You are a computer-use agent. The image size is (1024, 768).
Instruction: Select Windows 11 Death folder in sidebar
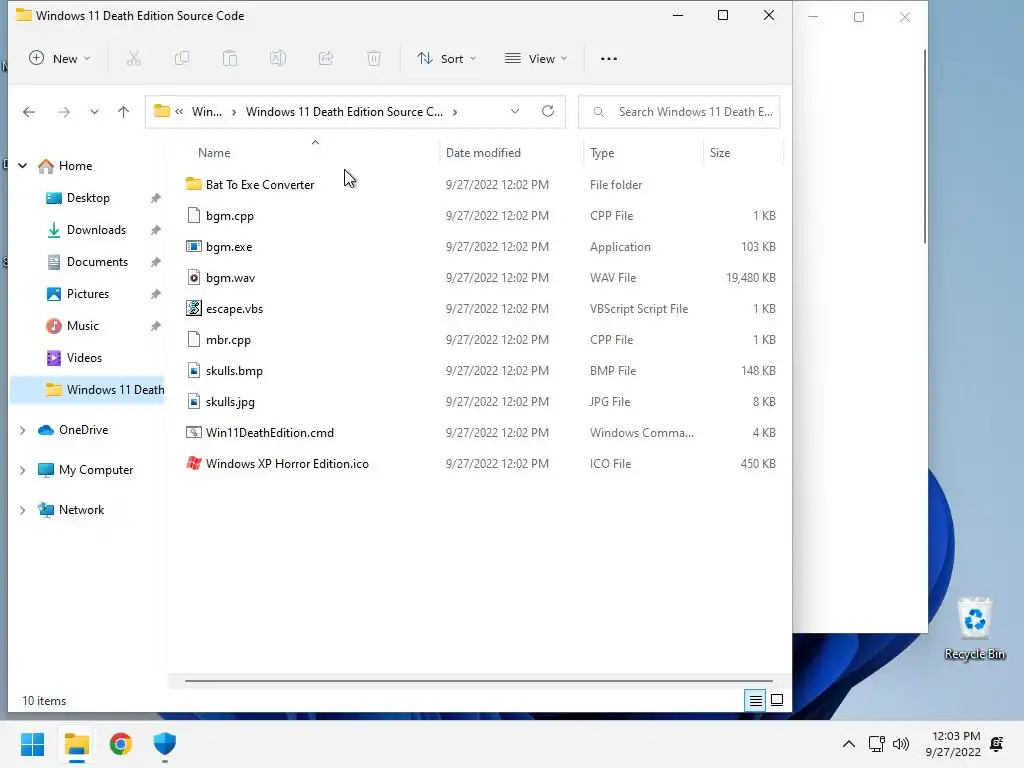tap(88, 390)
